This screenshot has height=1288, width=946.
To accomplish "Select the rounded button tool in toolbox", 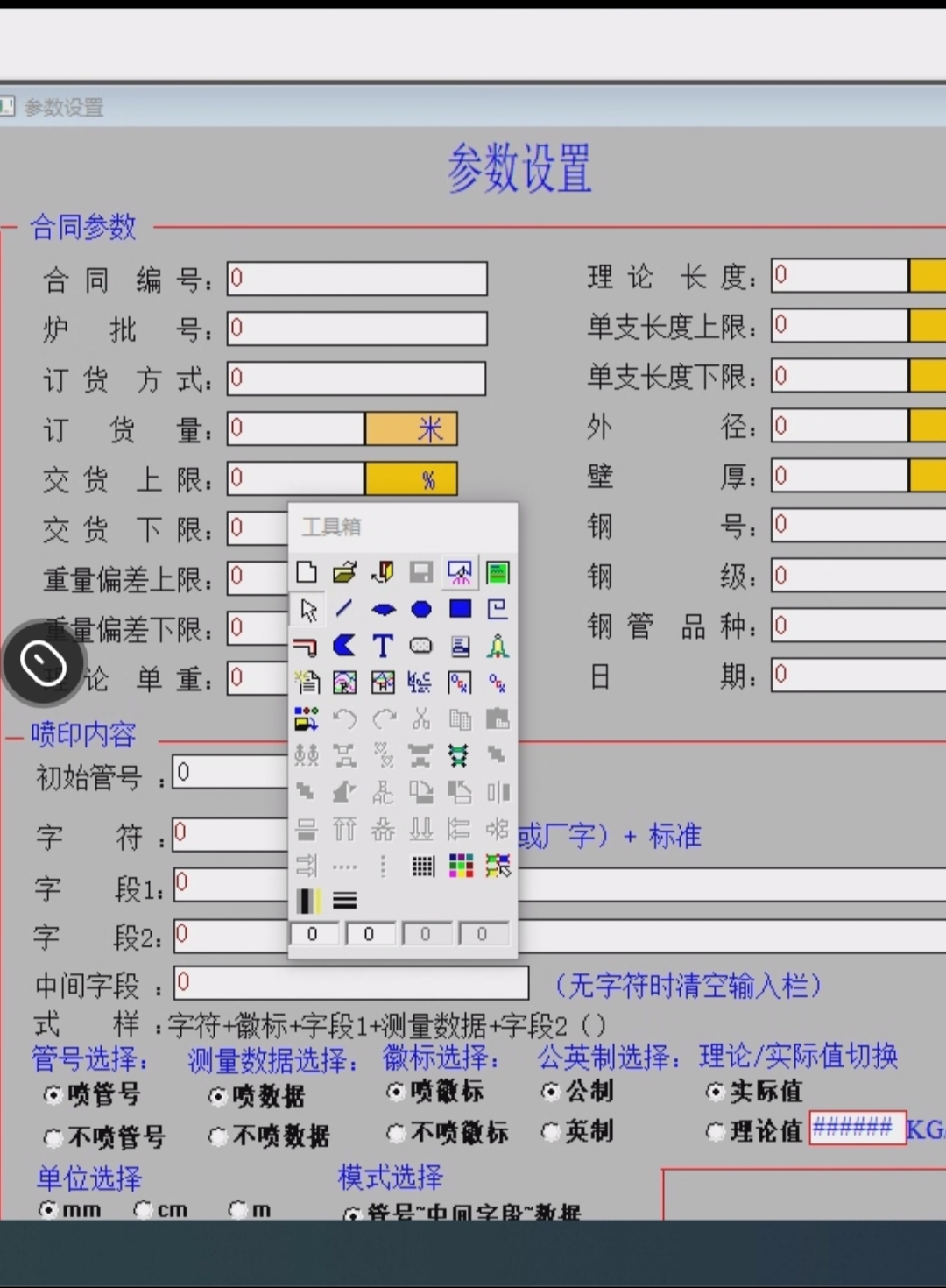I will (x=421, y=647).
